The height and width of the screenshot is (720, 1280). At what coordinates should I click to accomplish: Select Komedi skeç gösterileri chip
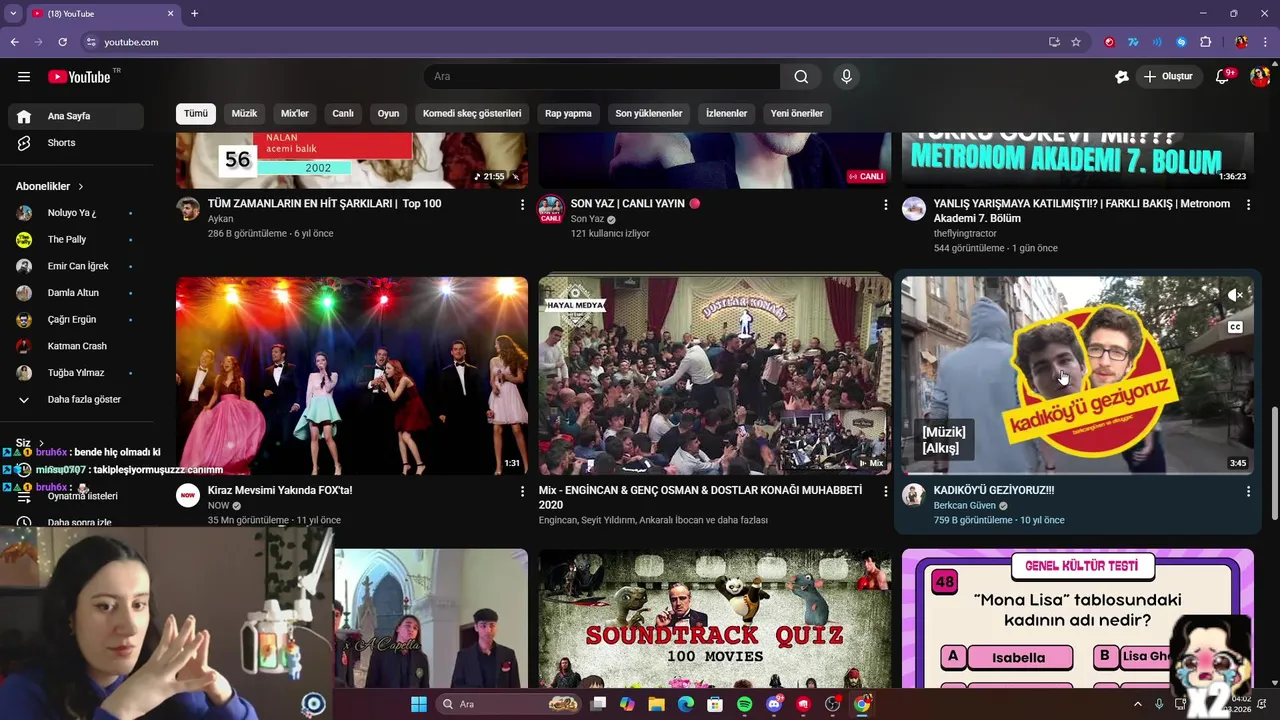pos(472,113)
